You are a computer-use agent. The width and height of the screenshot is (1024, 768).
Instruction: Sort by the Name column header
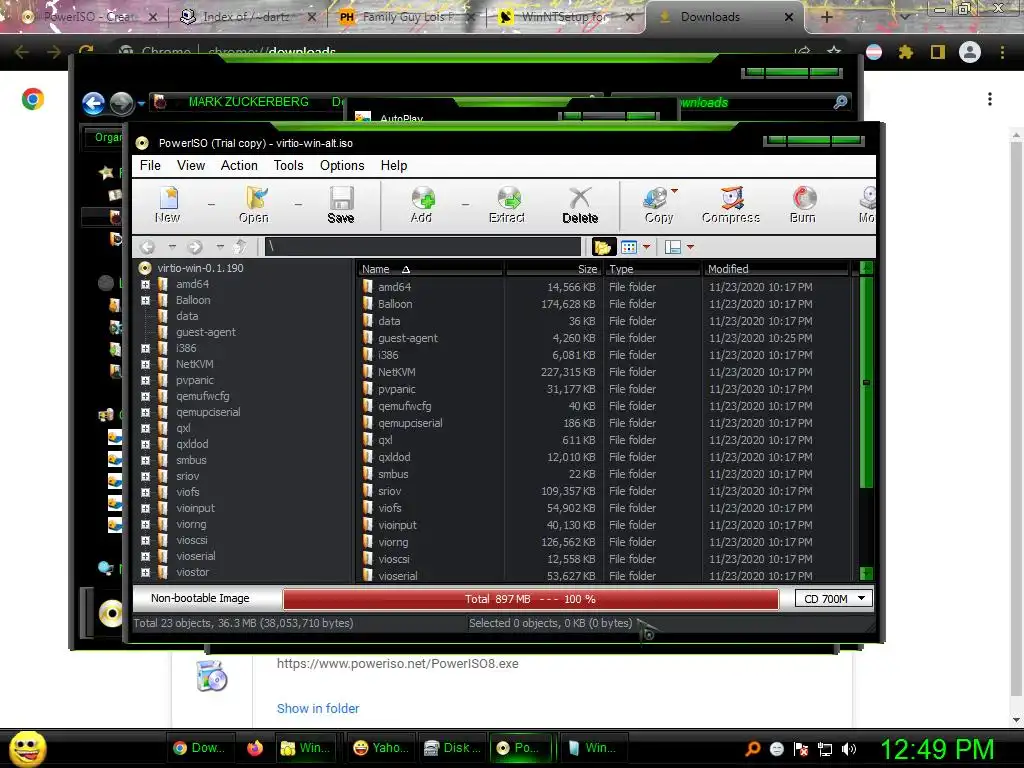[430, 269]
